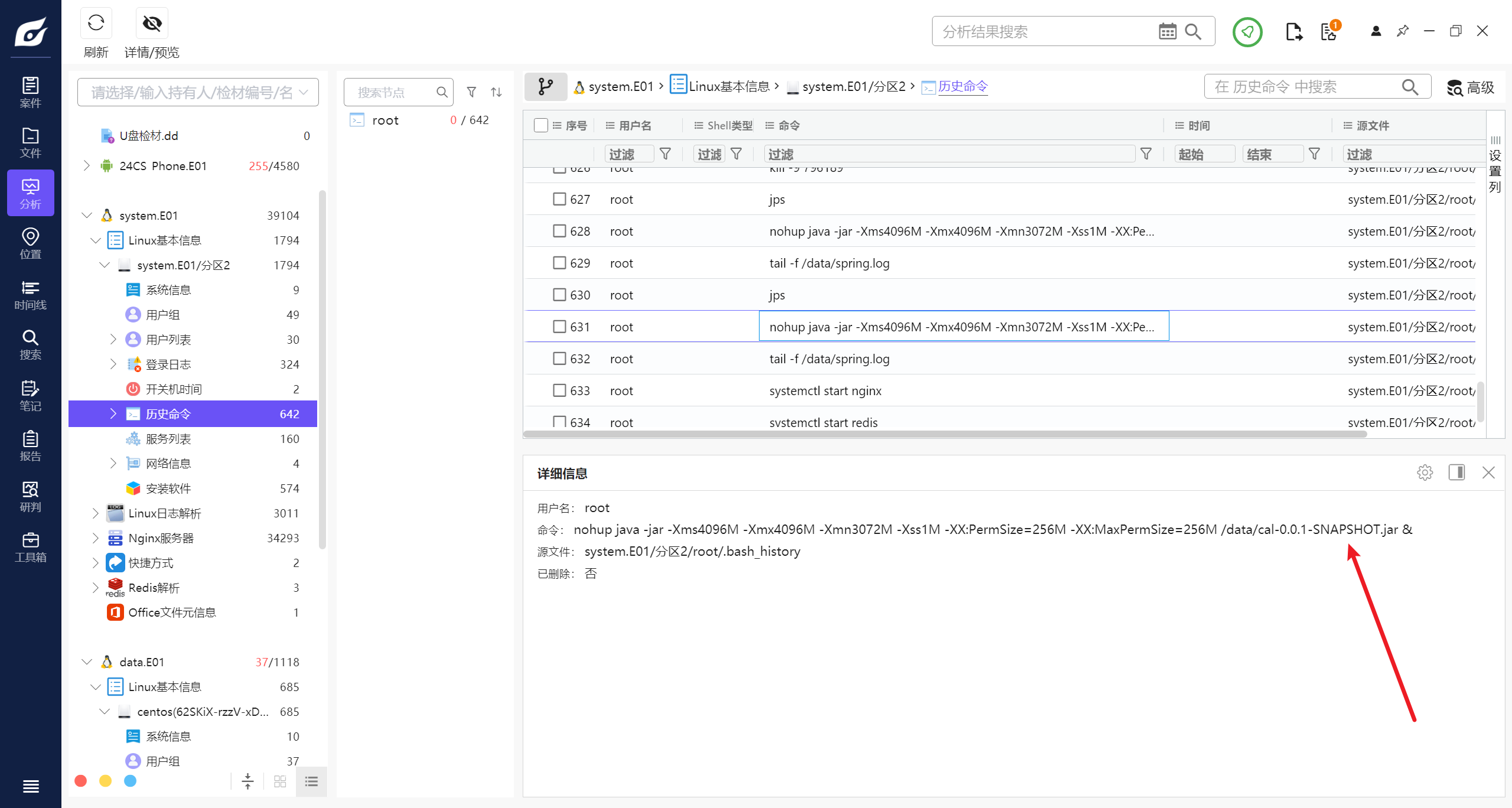Toggle the select-all checkbox in table header

point(540,125)
